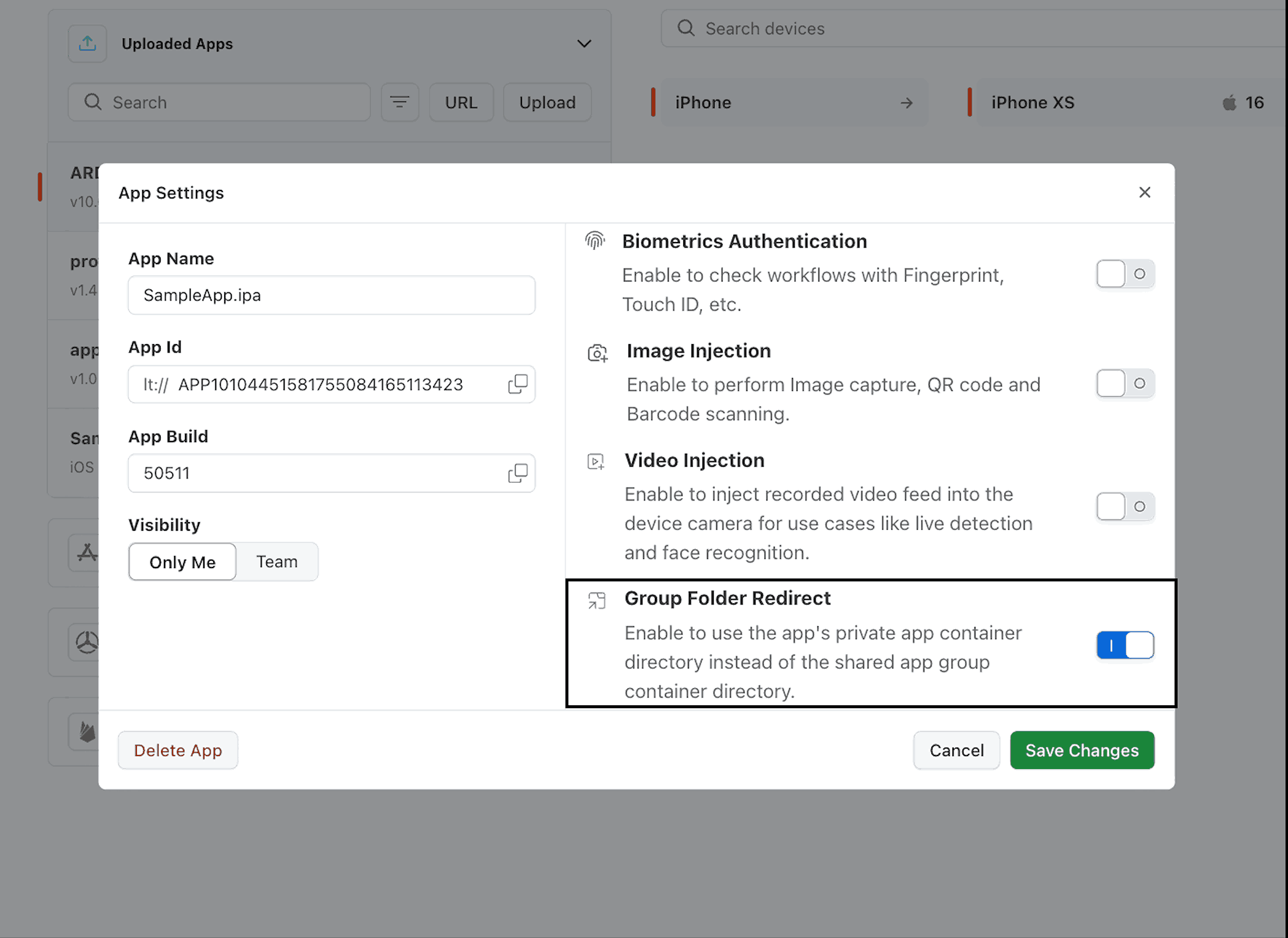Click the Video Injection play icon
The width and height of the screenshot is (1288, 938).
pyautogui.click(x=595, y=461)
